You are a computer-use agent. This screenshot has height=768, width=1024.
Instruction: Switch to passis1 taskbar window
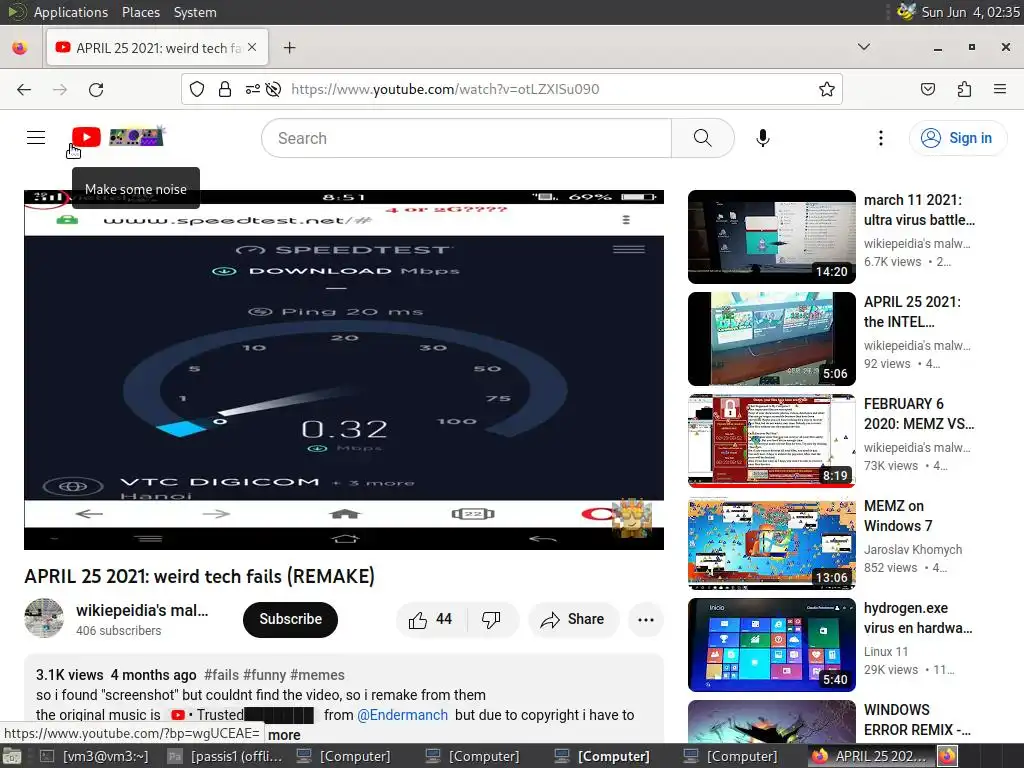pos(225,756)
